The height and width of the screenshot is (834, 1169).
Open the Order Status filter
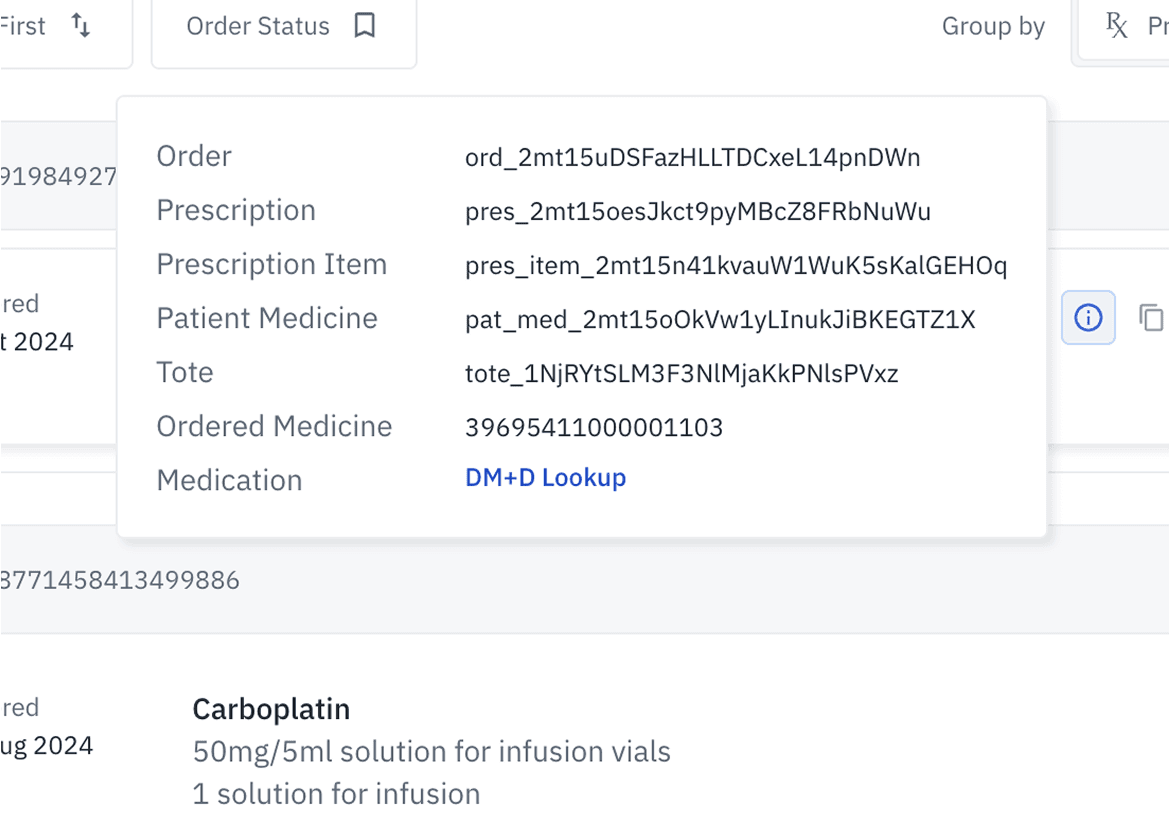283,28
